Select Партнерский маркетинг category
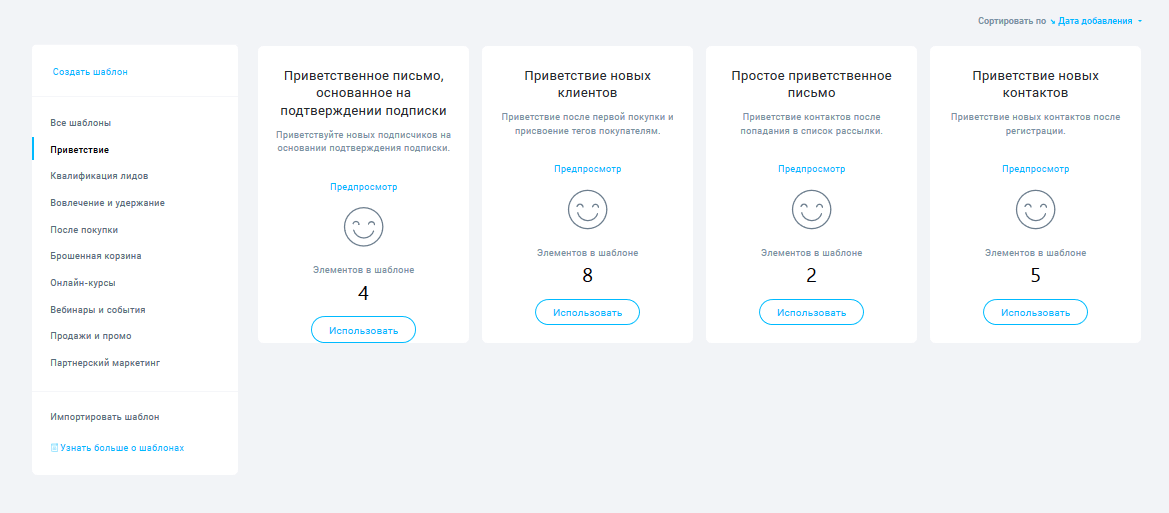Image resolution: width=1169 pixels, height=513 pixels. (x=105, y=363)
